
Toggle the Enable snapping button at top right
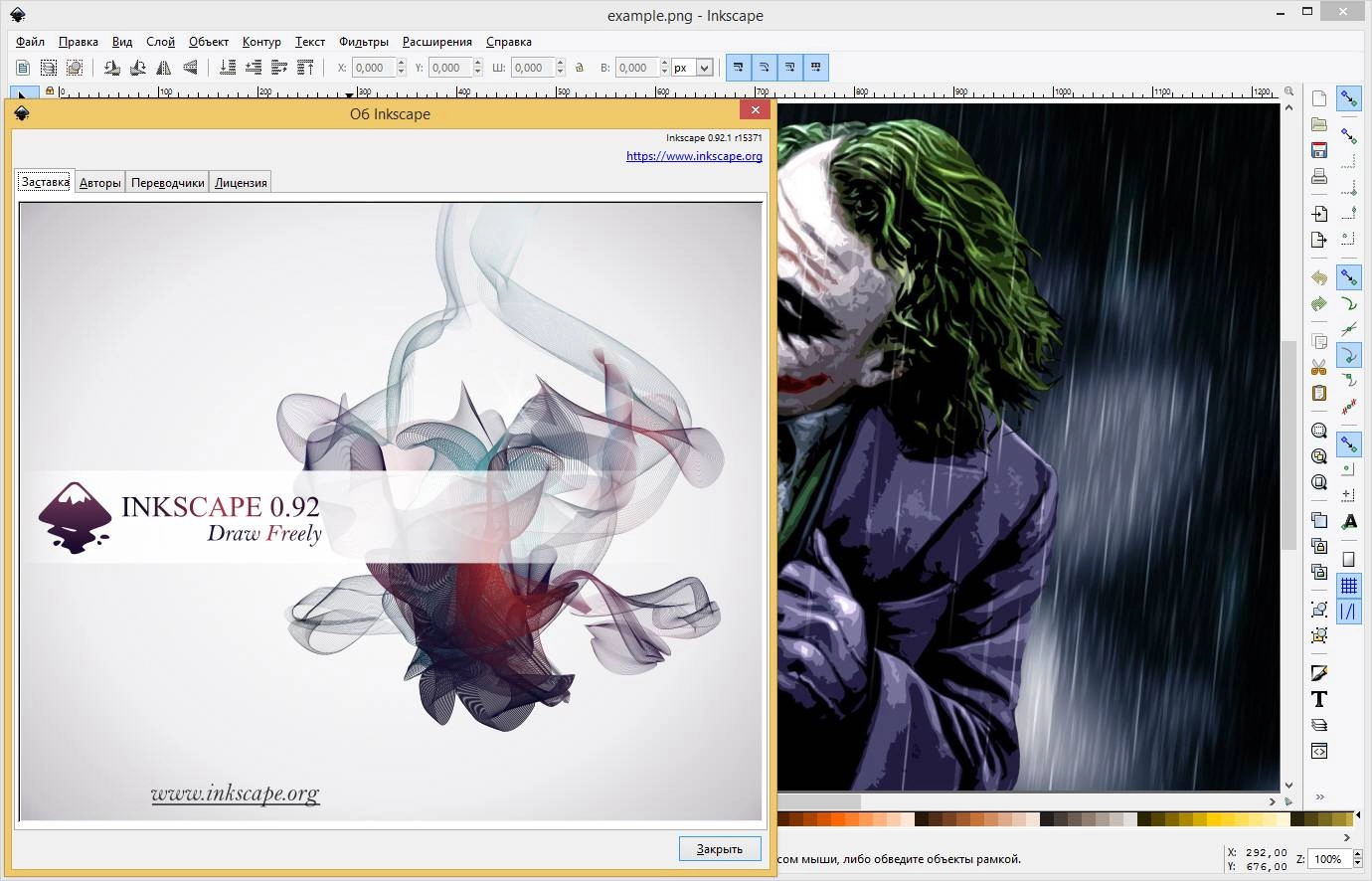tap(1349, 98)
